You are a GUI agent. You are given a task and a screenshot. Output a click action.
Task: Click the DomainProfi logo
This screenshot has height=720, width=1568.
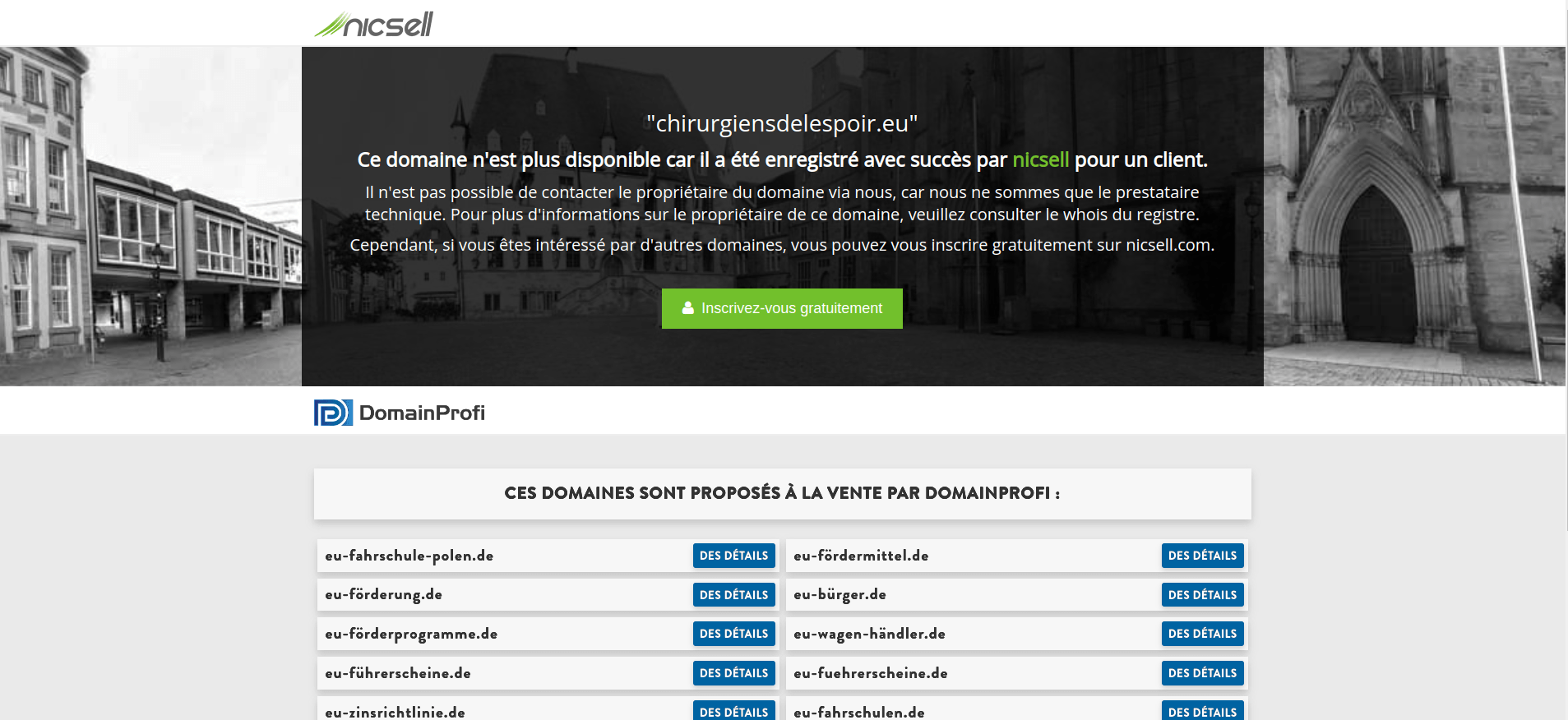pyautogui.click(x=400, y=413)
